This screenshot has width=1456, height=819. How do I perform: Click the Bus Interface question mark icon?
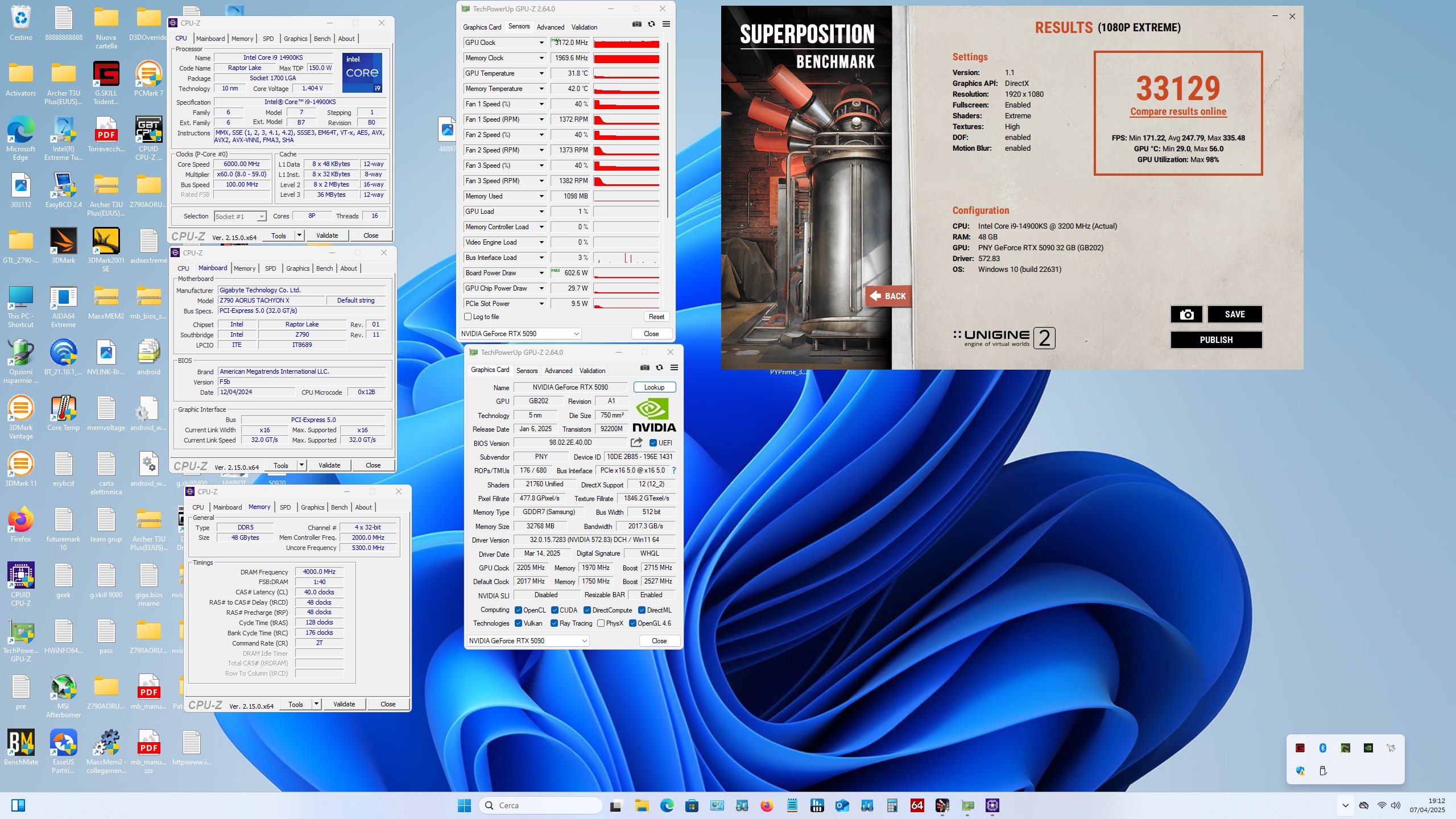click(x=674, y=470)
